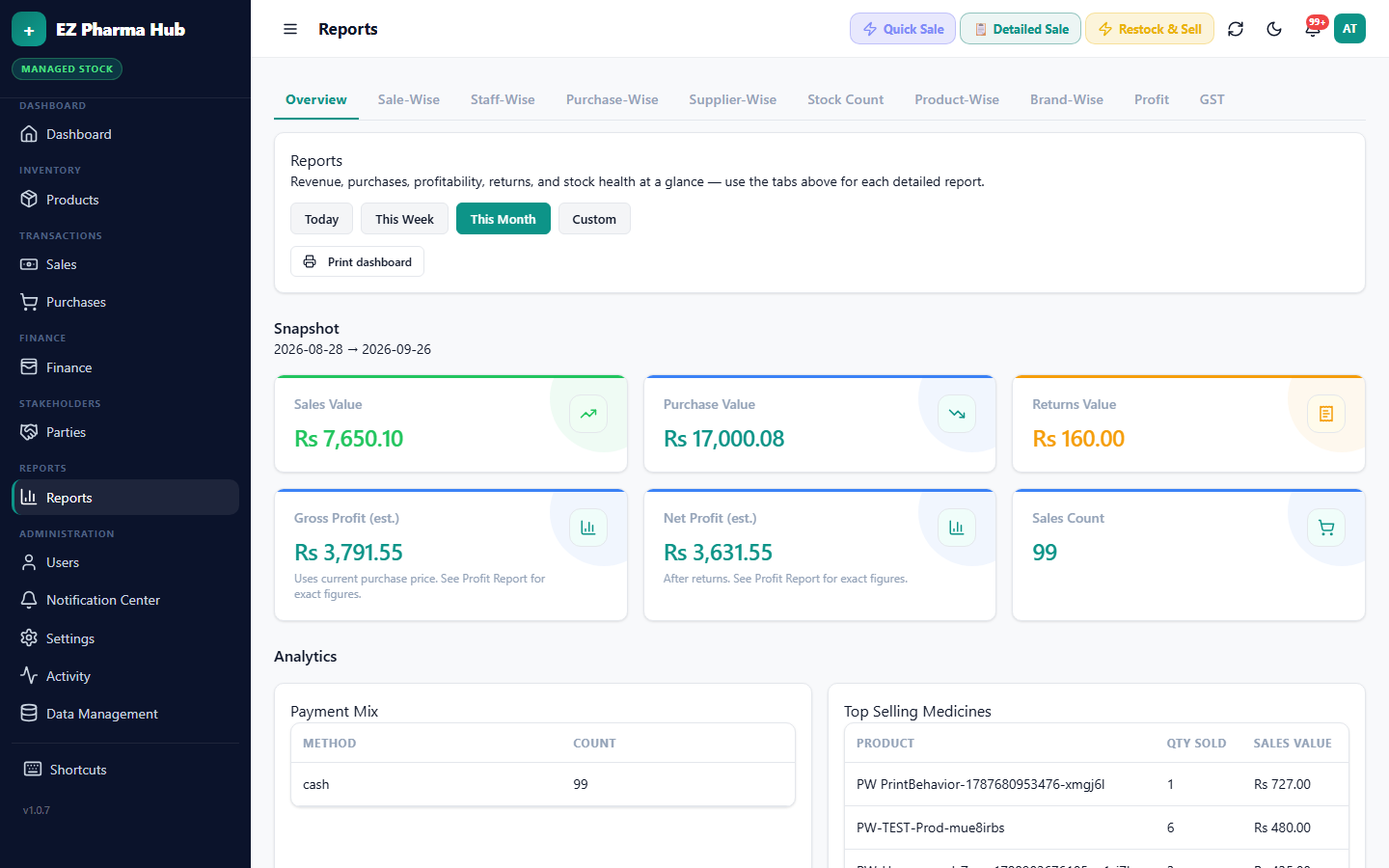The height and width of the screenshot is (868, 1389).
Task: Filter the report to This Week
Action: pos(404,219)
